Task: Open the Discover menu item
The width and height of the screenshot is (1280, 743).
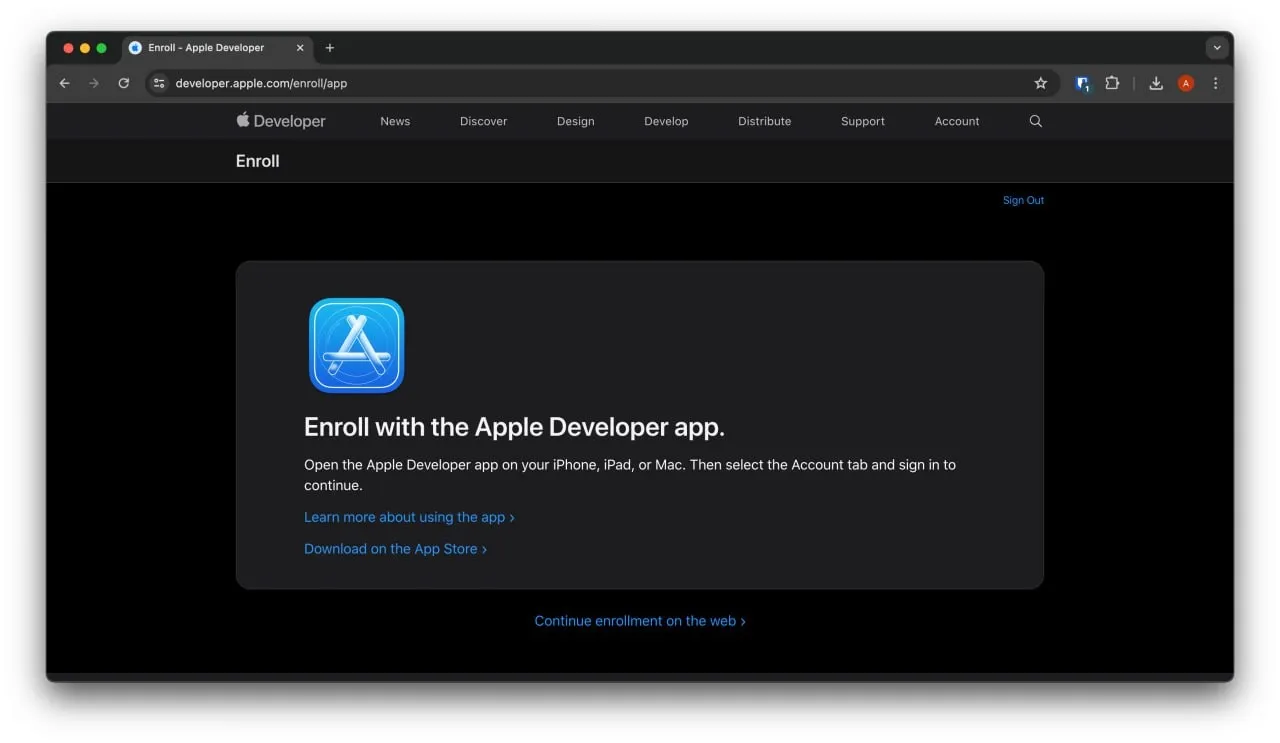Action: [x=484, y=121]
